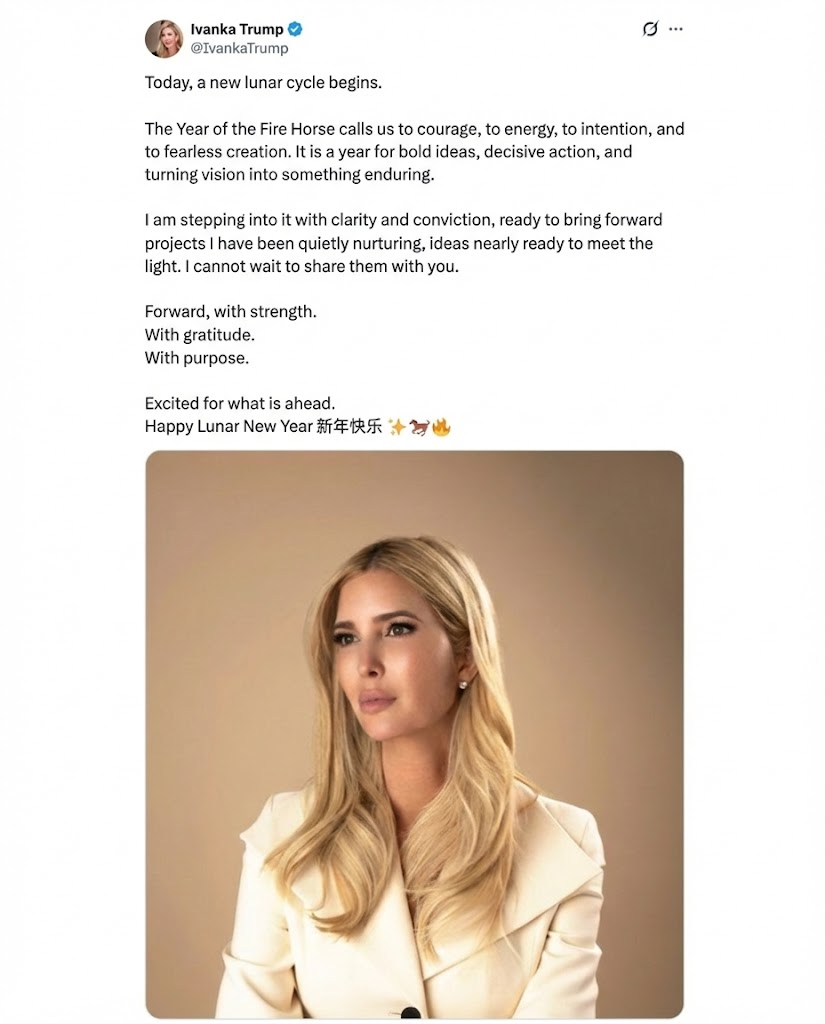The height and width of the screenshot is (1024, 825).
Task: Click the fire emoji in the post
Action: tap(442, 427)
